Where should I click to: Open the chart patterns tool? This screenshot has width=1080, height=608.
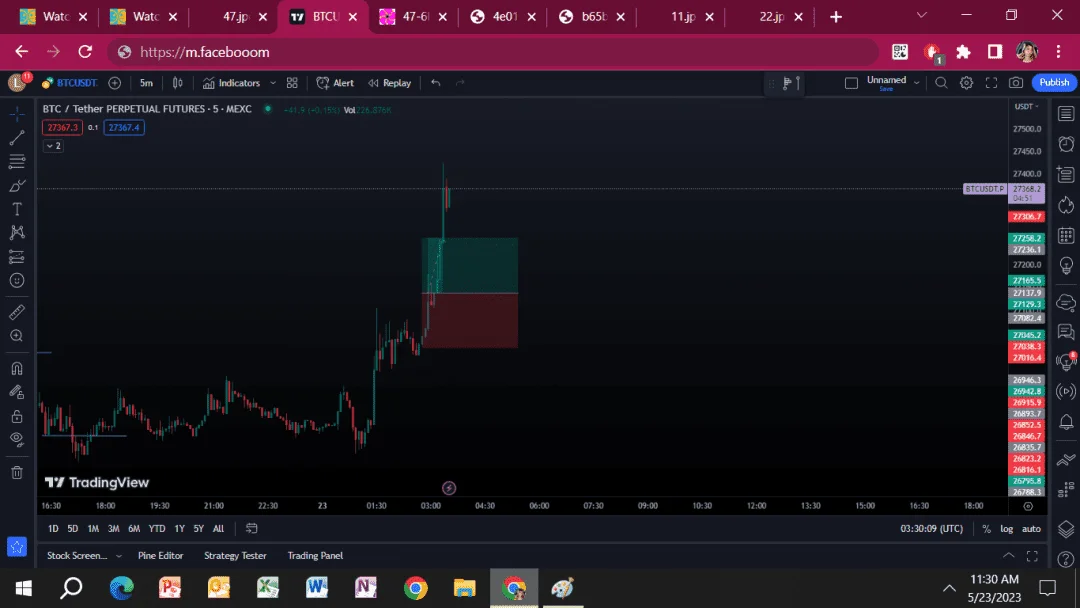click(17, 233)
